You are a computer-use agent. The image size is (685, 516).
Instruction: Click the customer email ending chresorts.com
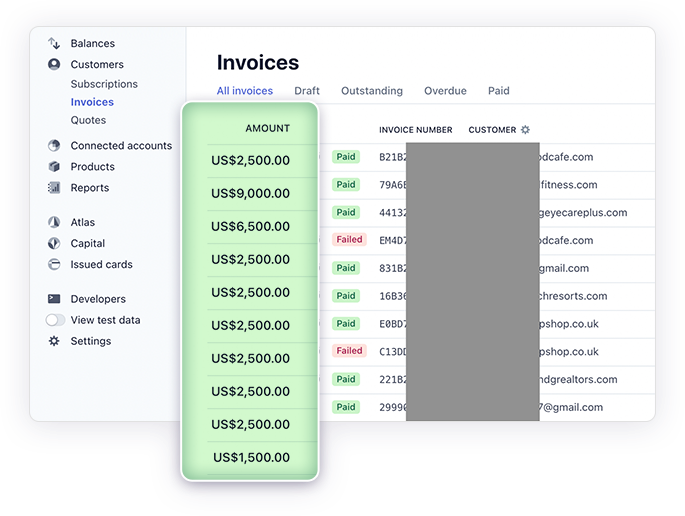[x=573, y=296]
